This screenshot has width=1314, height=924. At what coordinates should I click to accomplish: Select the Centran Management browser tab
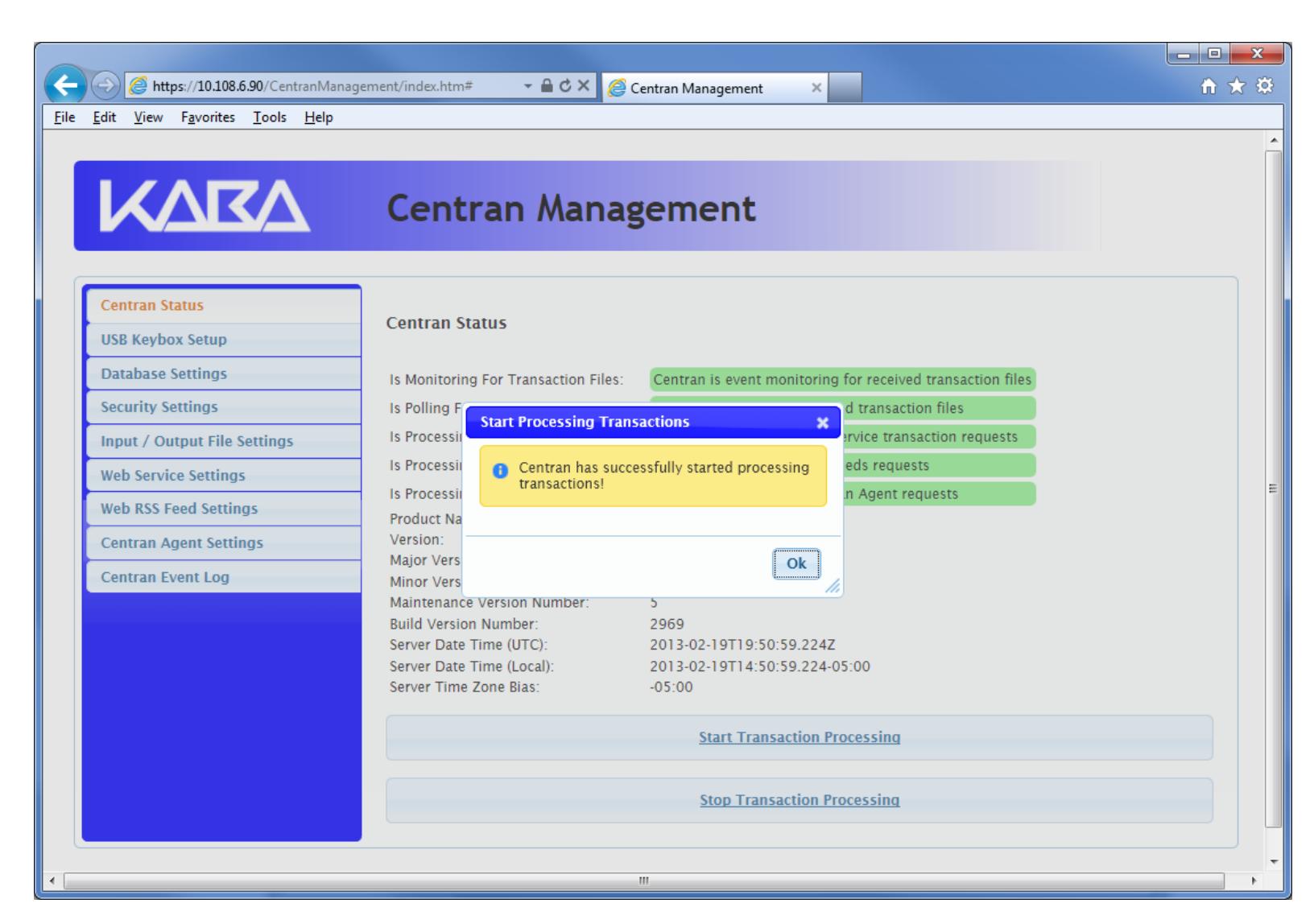pos(715,88)
